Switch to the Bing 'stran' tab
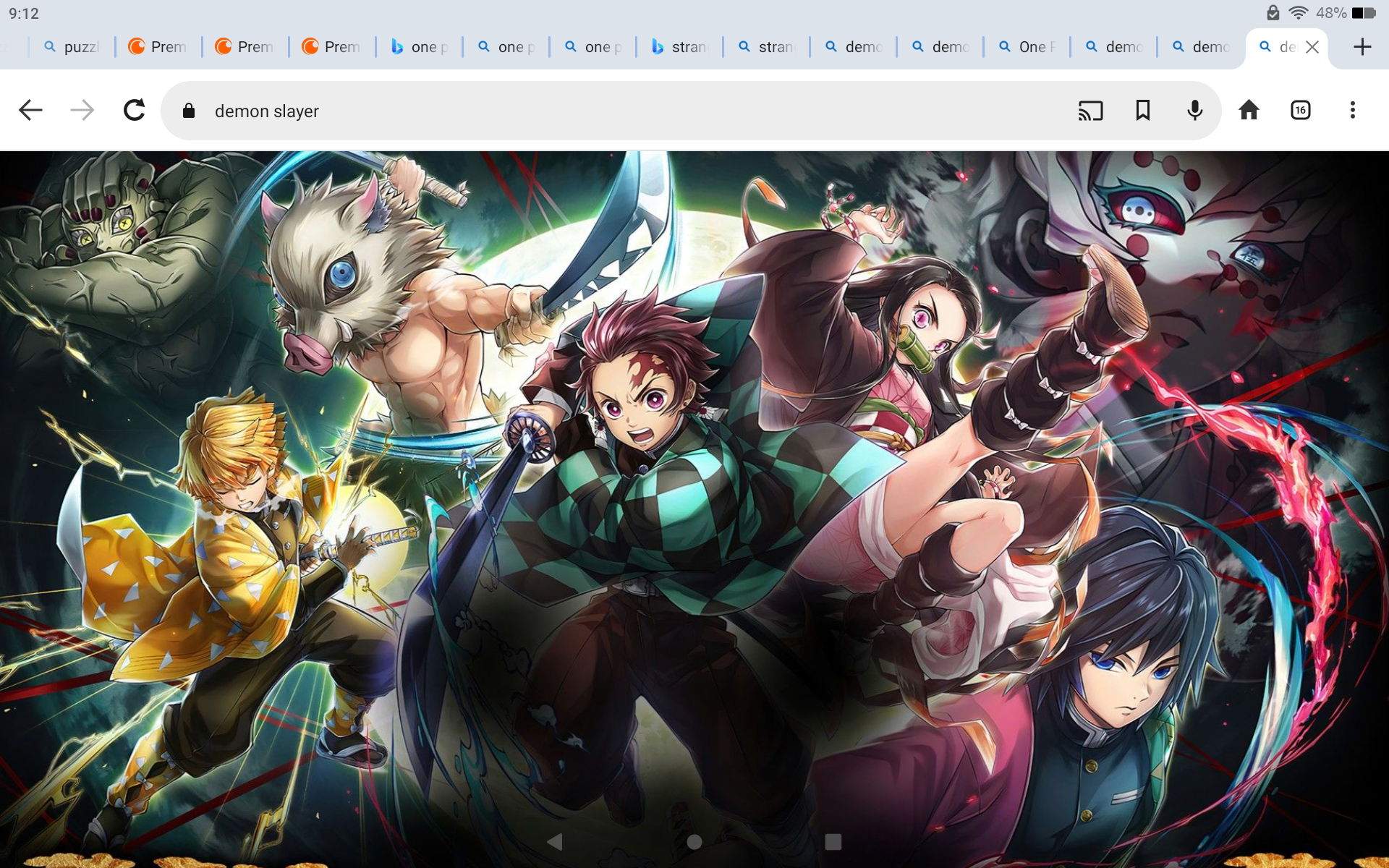The height and width of the screenshot is (868, 1389). click(x=681, y=47)
